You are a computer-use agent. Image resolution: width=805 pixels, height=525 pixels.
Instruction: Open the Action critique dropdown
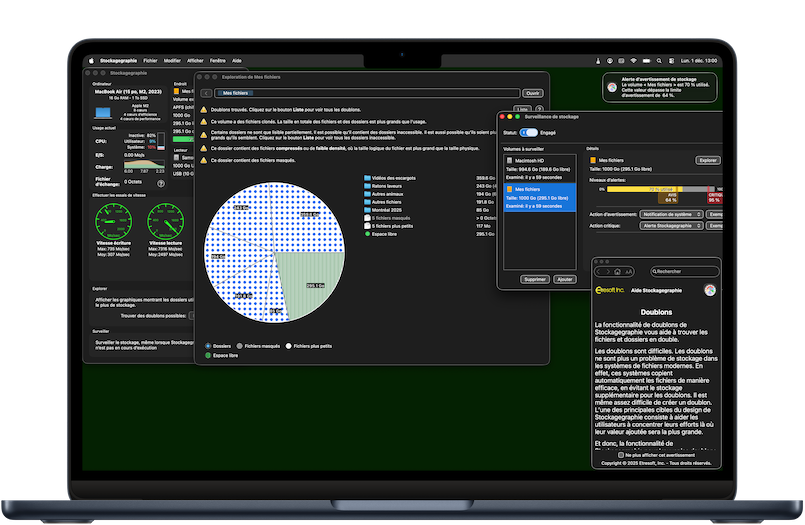coord(671,226)
